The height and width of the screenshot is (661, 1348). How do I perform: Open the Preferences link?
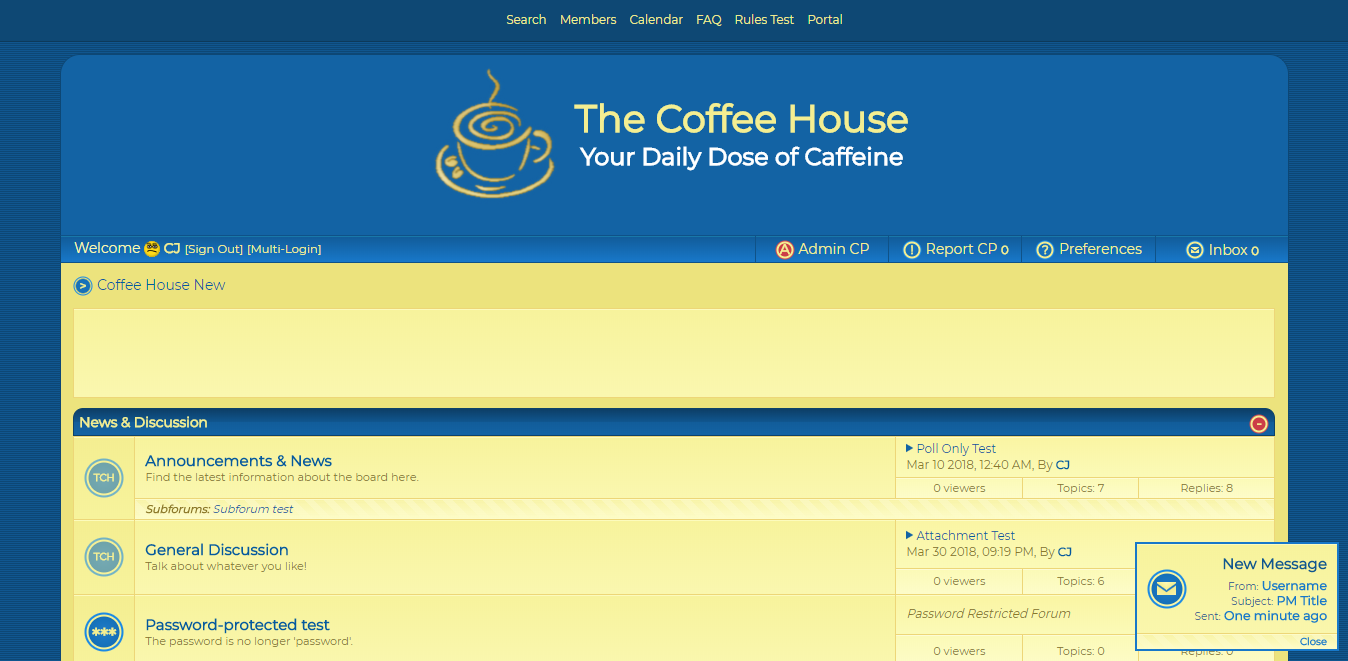click(x=1100, y=249)
